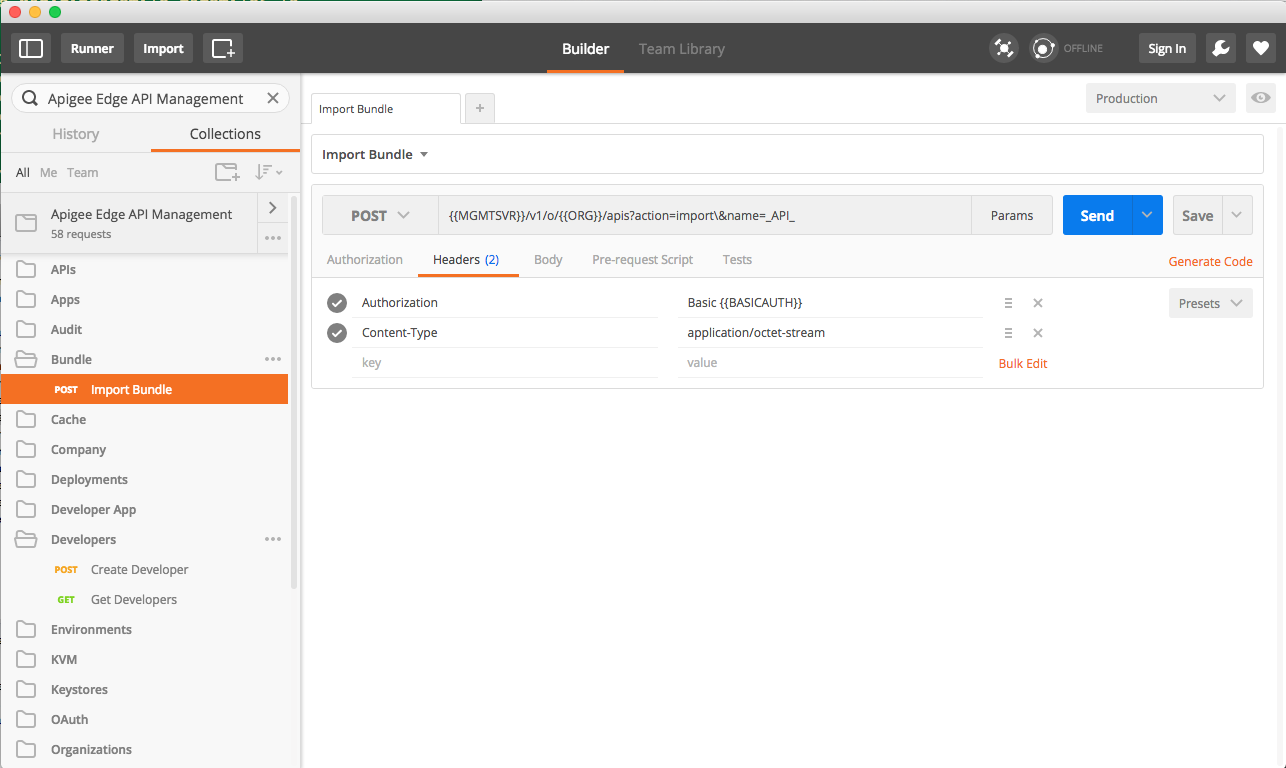Click Generate Code link
This screenshot has height=768, width=1286.
(1210, 261)
